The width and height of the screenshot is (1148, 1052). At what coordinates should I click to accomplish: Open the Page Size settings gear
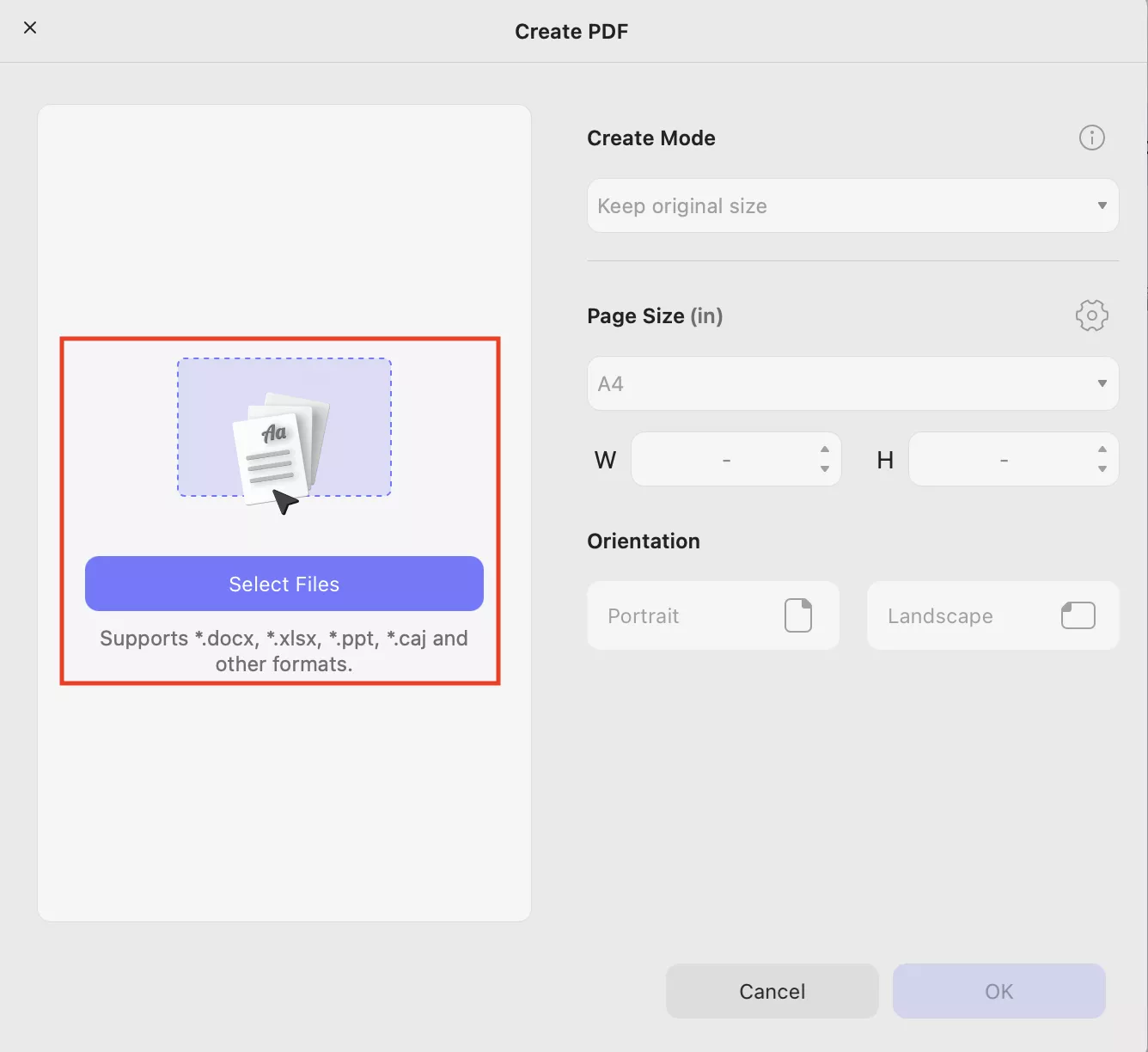[1091, 315]
